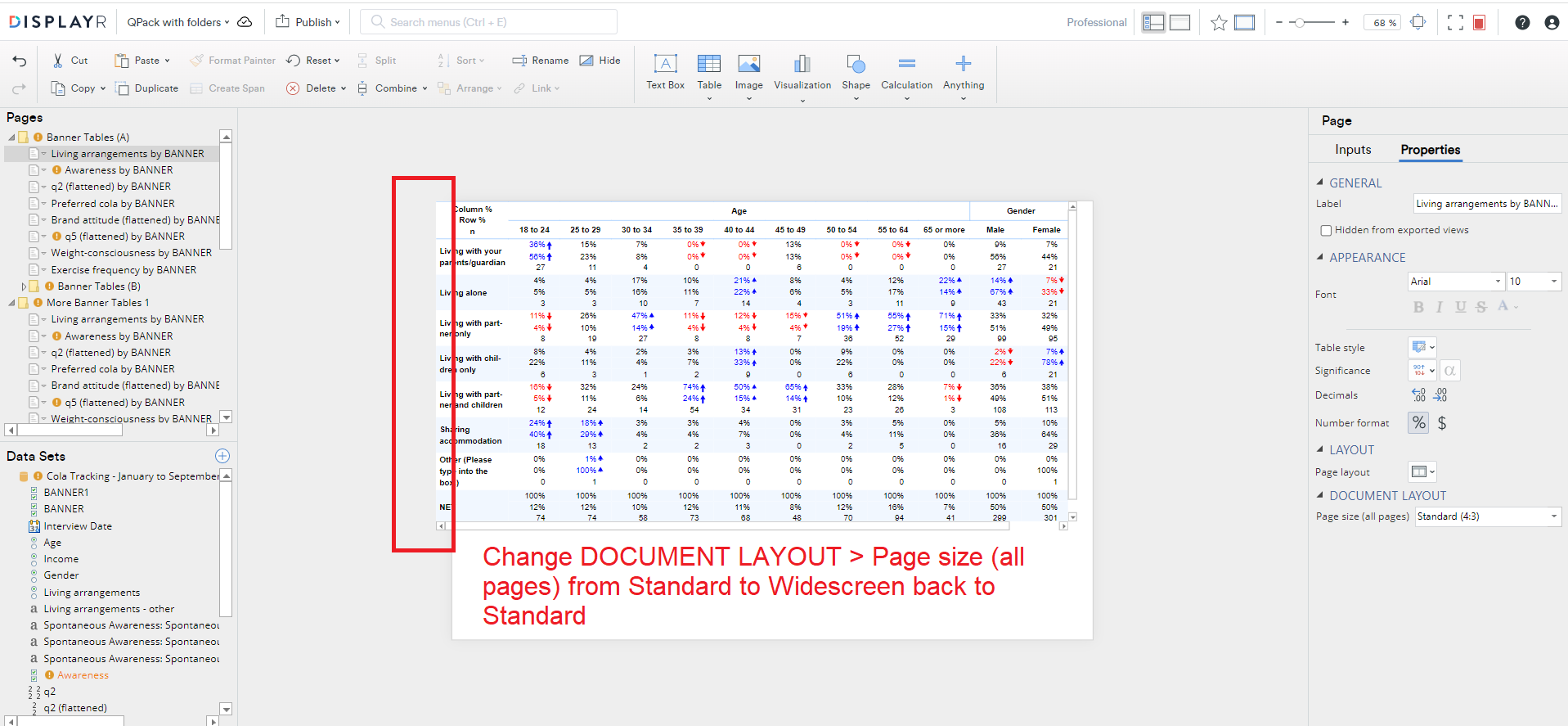Screen dimensions: 1568x726
Task: Expand the Banner Tables (B) folder
Action: click(x=24, y=286)
